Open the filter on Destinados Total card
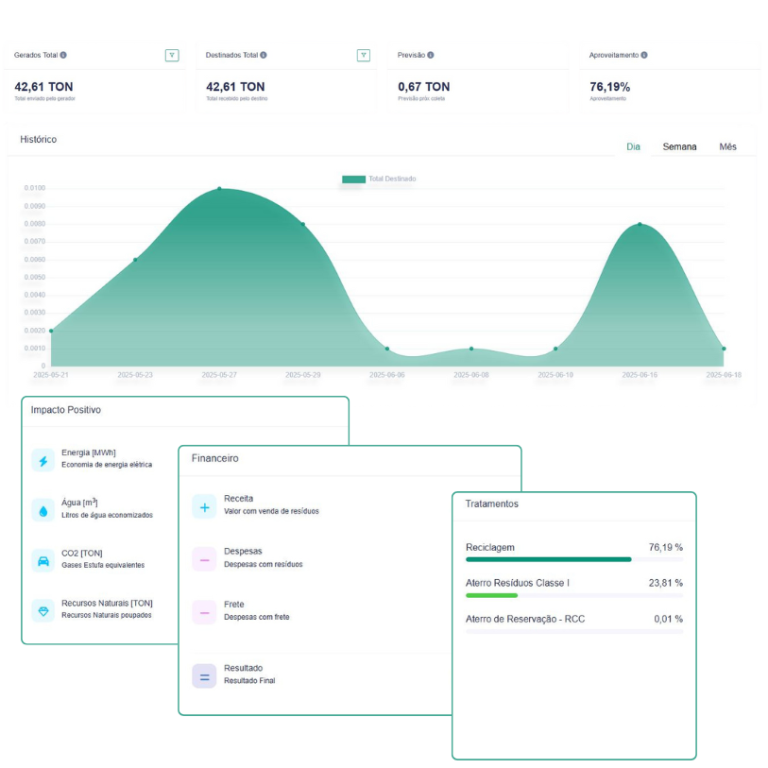Screen dimensions: 768x768 click(x=363, y=56)
